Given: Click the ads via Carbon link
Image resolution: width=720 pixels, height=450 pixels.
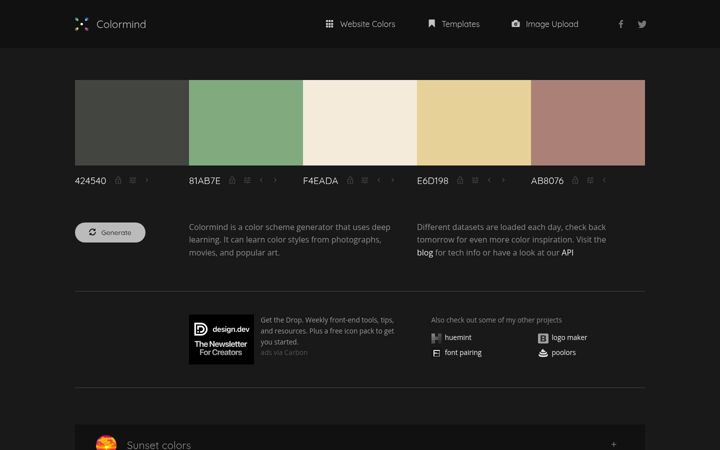Looking at the screenshot, I should (284, 353).
